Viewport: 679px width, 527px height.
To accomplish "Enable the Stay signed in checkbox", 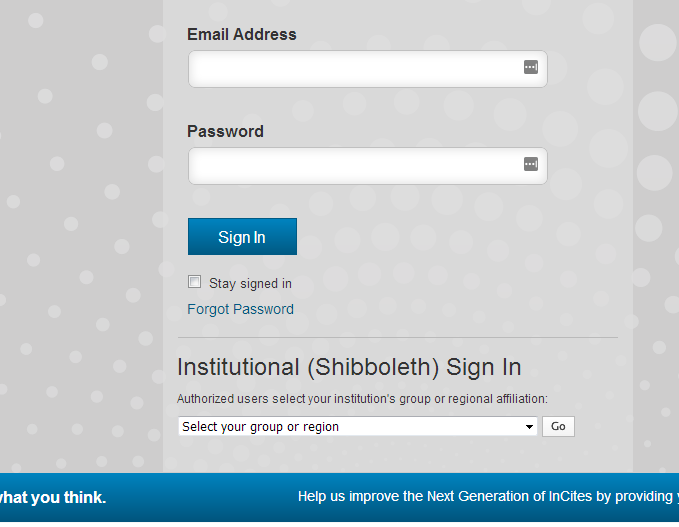I will [195, 282].
